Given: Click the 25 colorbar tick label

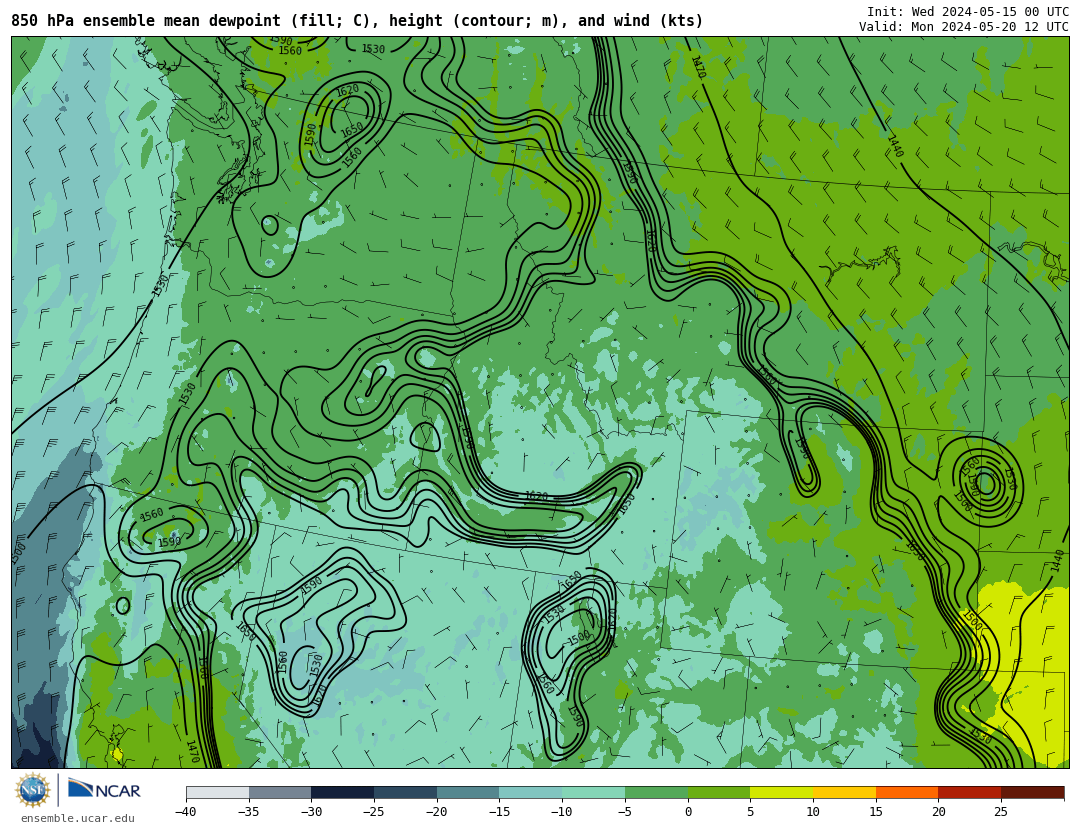Looking at the screenshot, I should (x=1001, y=812).
